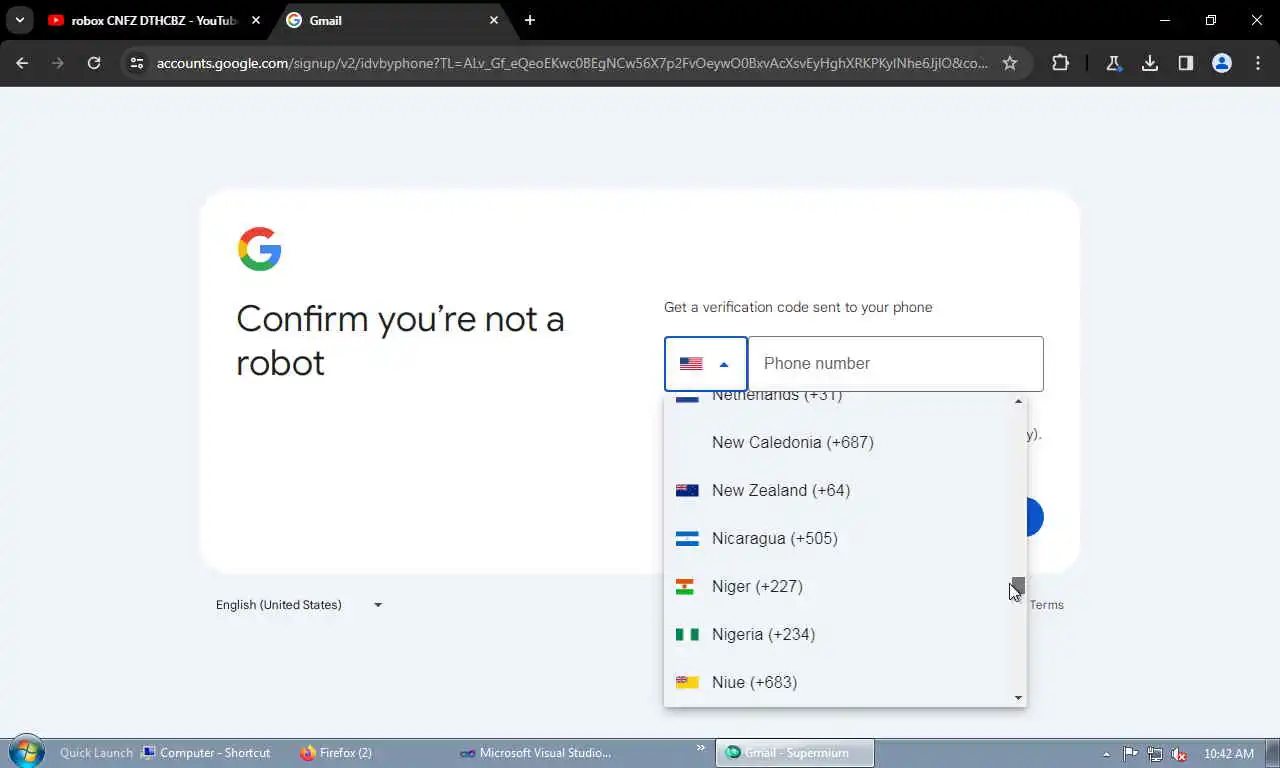Screen dimensions: 1280x768
Task: Show hidden system tray icons
Action: coord(1106,754)
